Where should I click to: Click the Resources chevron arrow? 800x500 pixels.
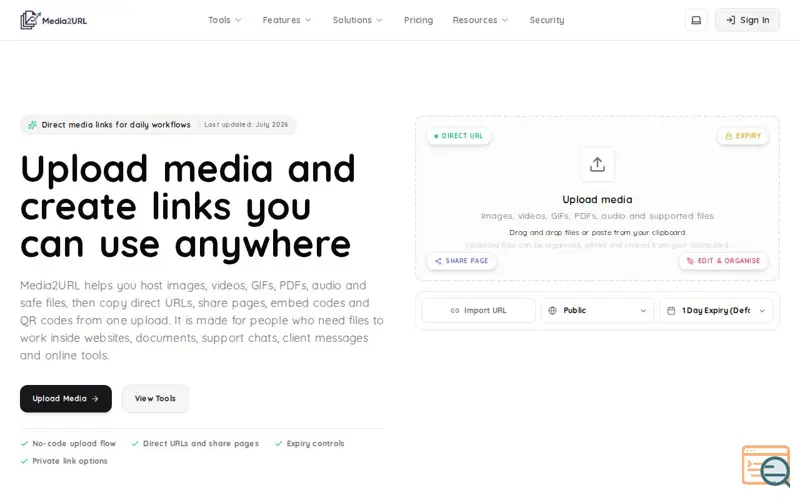[x=505, y=20]
